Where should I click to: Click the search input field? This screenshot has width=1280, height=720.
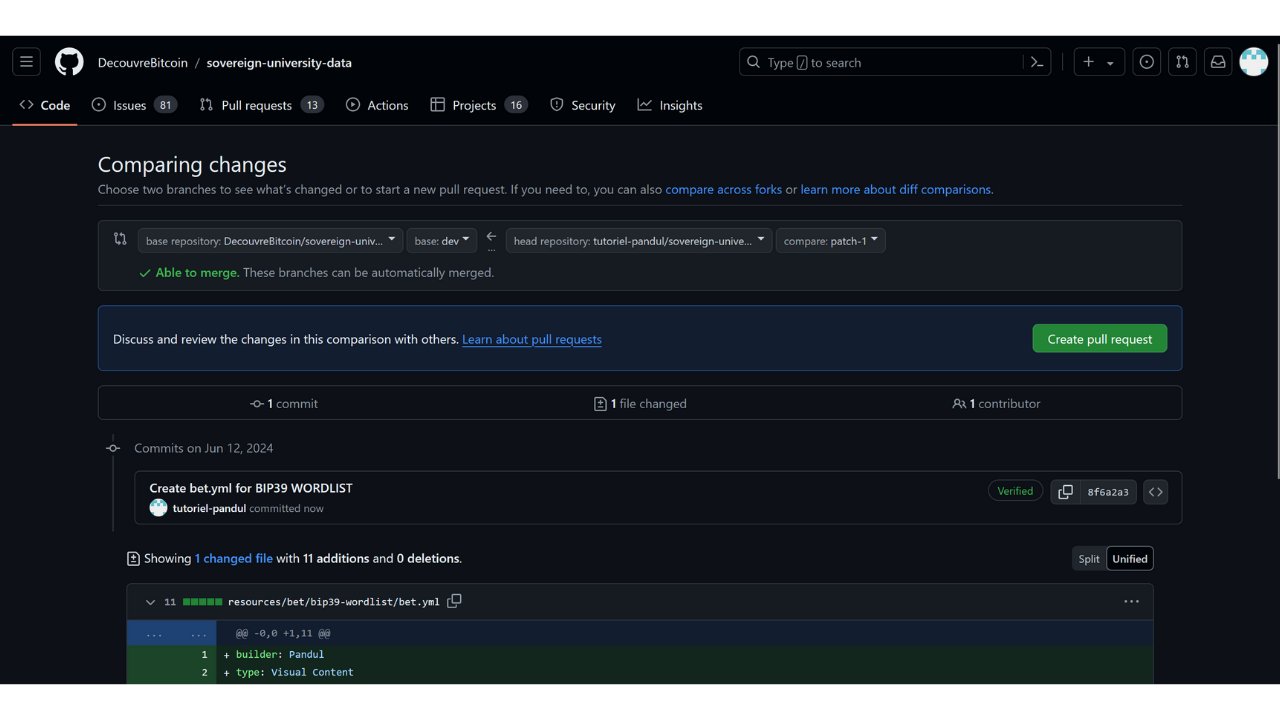point(880,62)
